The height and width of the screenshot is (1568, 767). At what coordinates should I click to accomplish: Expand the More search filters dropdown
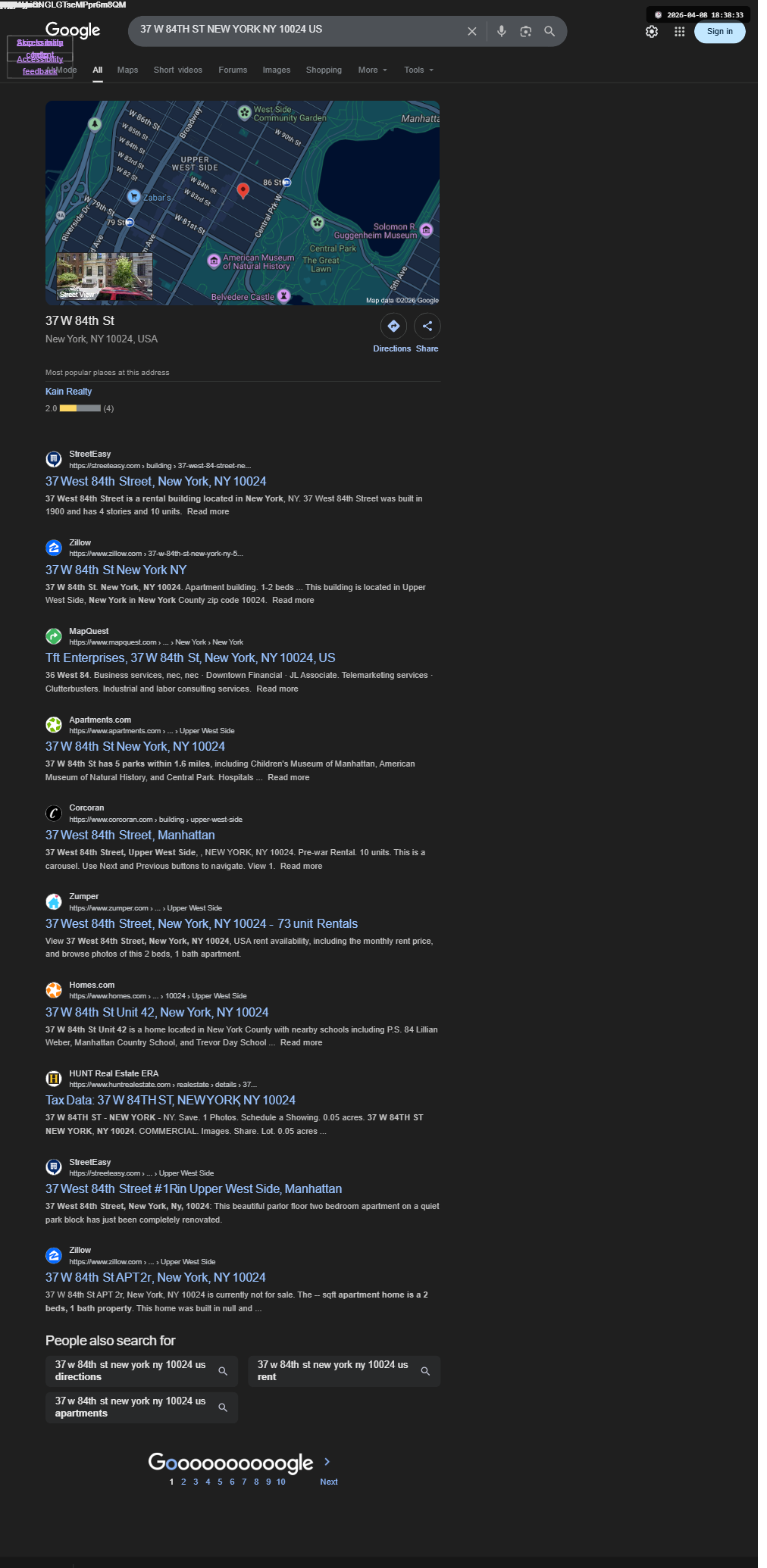373,70
